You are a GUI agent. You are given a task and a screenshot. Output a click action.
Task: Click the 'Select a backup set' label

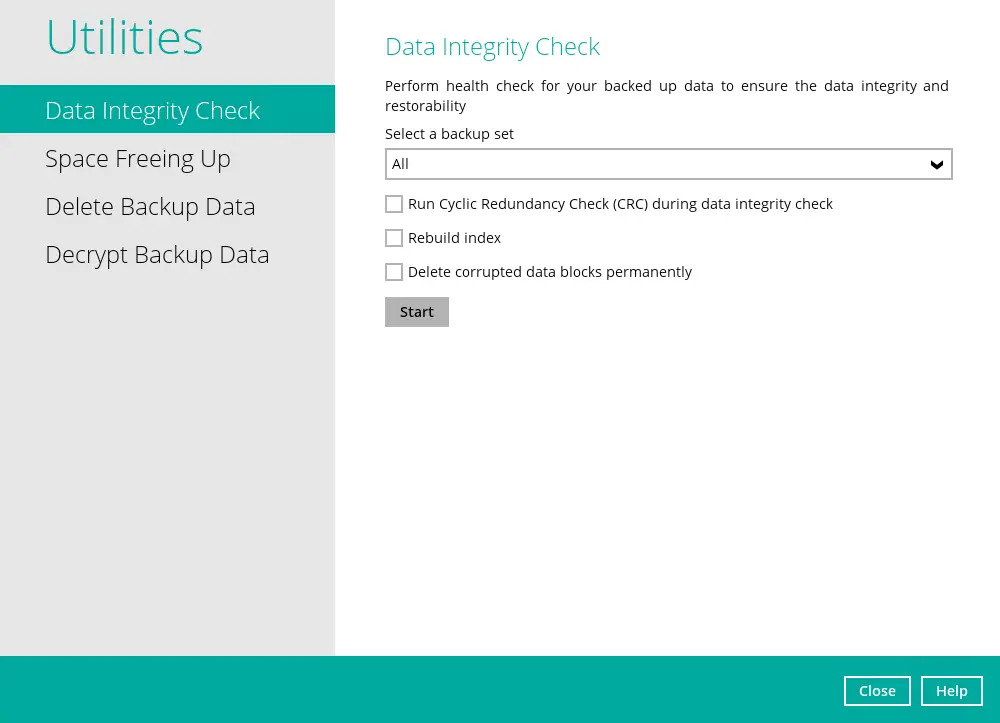point(449,134)
